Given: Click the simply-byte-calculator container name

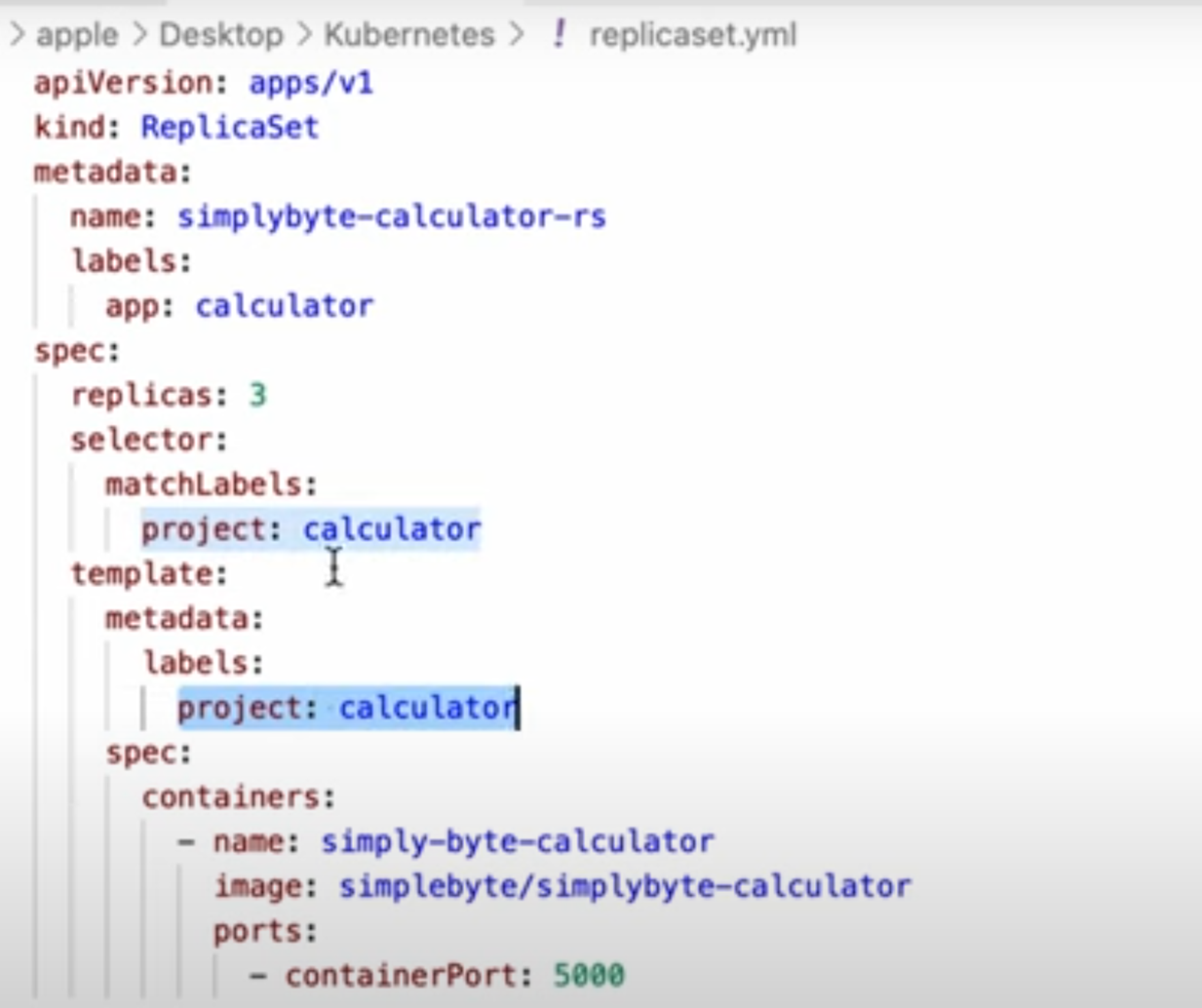Looking at the screenshot, I should tap(517, 841).
